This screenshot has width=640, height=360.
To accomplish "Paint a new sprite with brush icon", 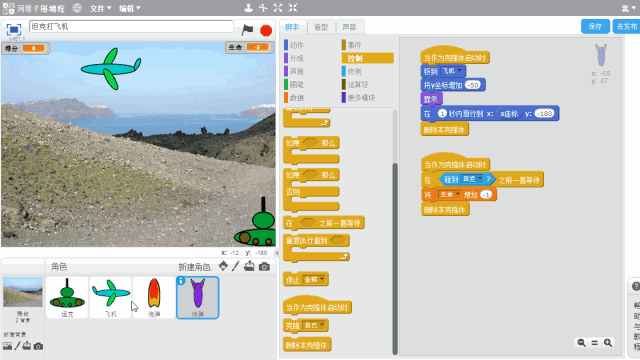I will 236,266.
